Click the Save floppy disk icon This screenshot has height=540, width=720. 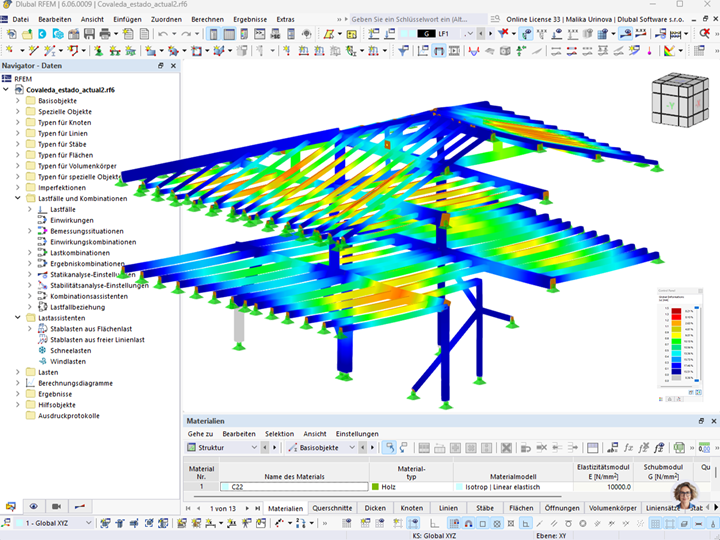point(89,34)
